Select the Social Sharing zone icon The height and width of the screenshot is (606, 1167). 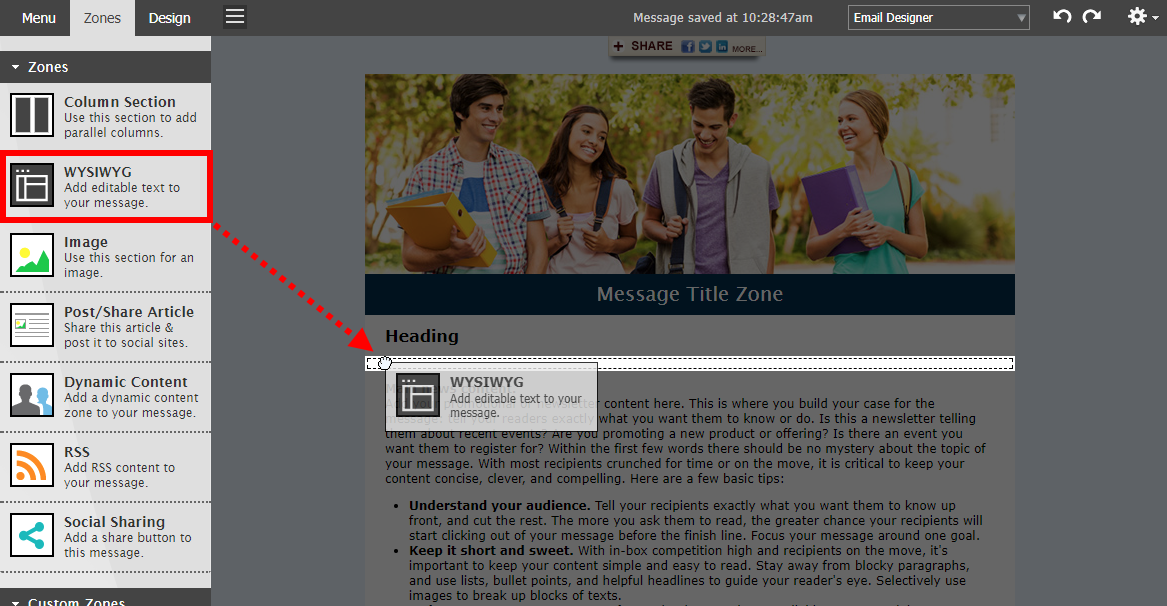click(x=33, y=536)
